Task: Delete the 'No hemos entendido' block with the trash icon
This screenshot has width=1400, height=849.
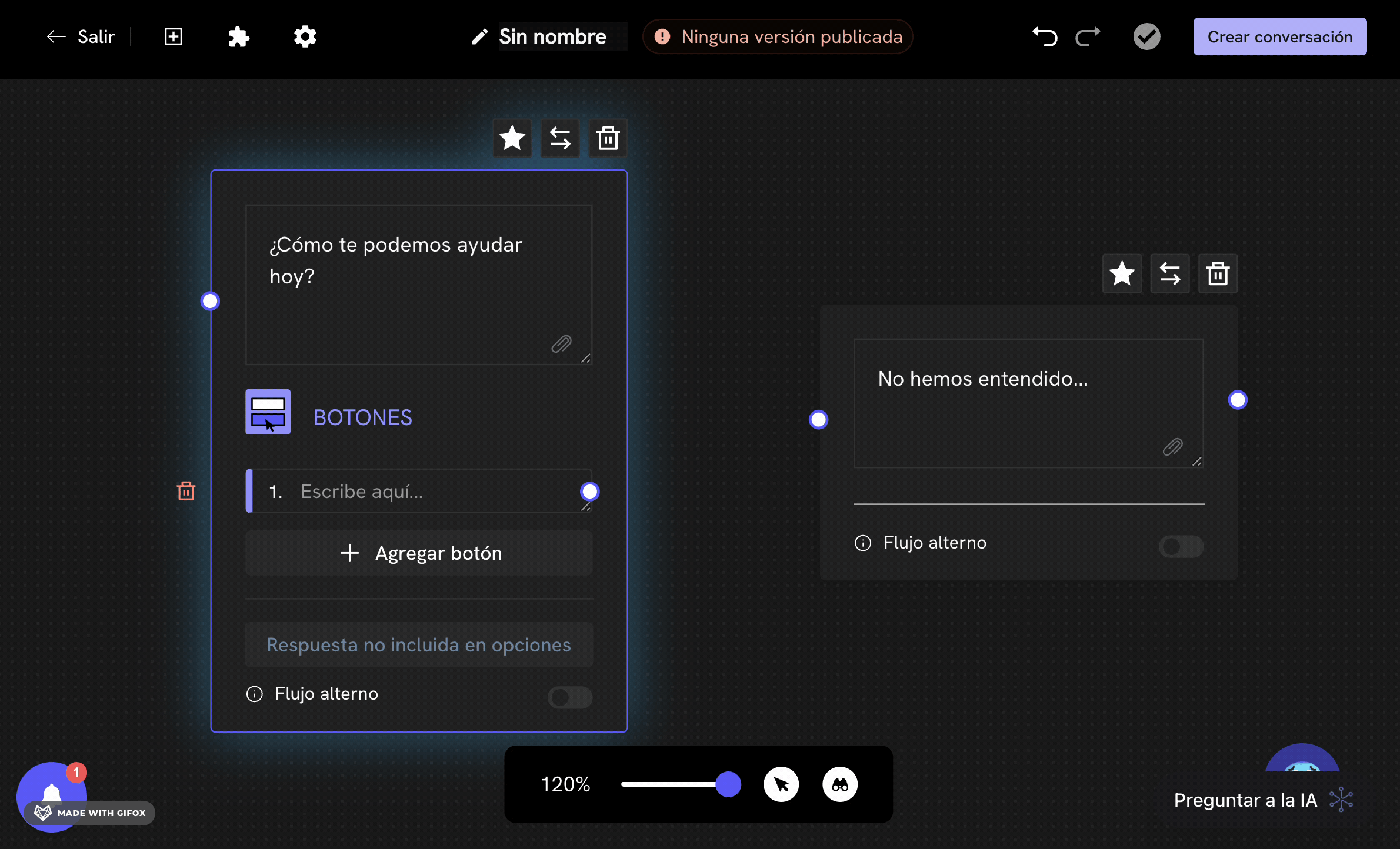Action: [1218, 274]
